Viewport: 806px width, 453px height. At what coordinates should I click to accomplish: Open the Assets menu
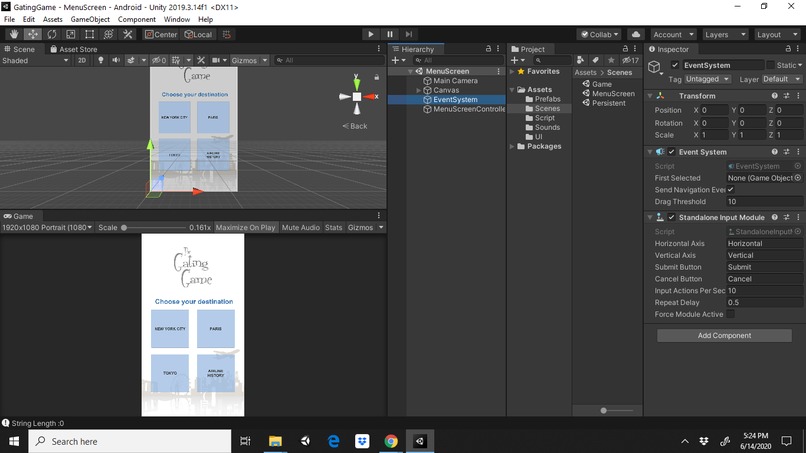point(52,19)
